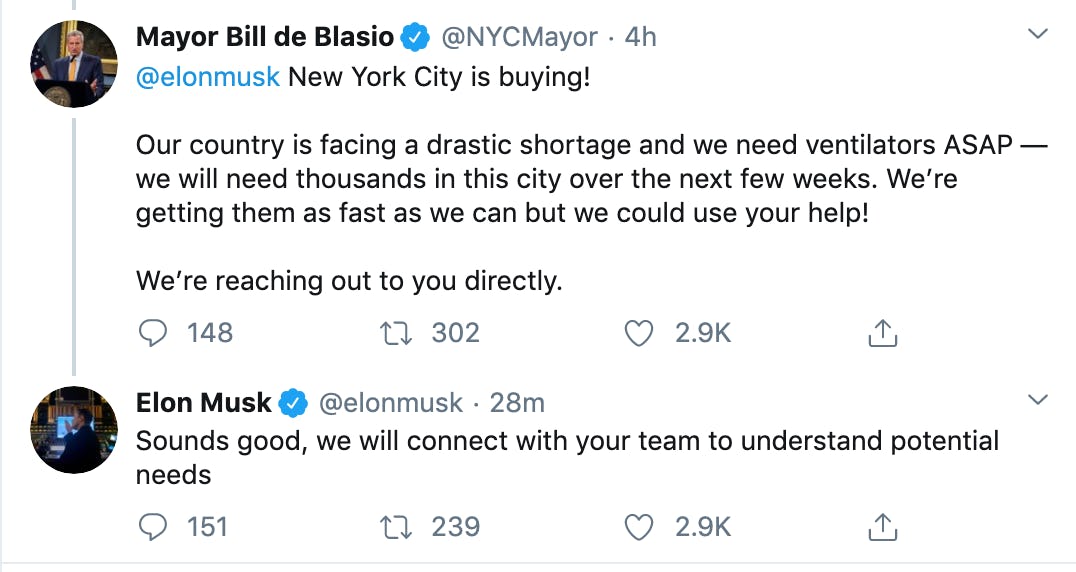Like Elon Musk's reply tweet

(x=639, y=525)
